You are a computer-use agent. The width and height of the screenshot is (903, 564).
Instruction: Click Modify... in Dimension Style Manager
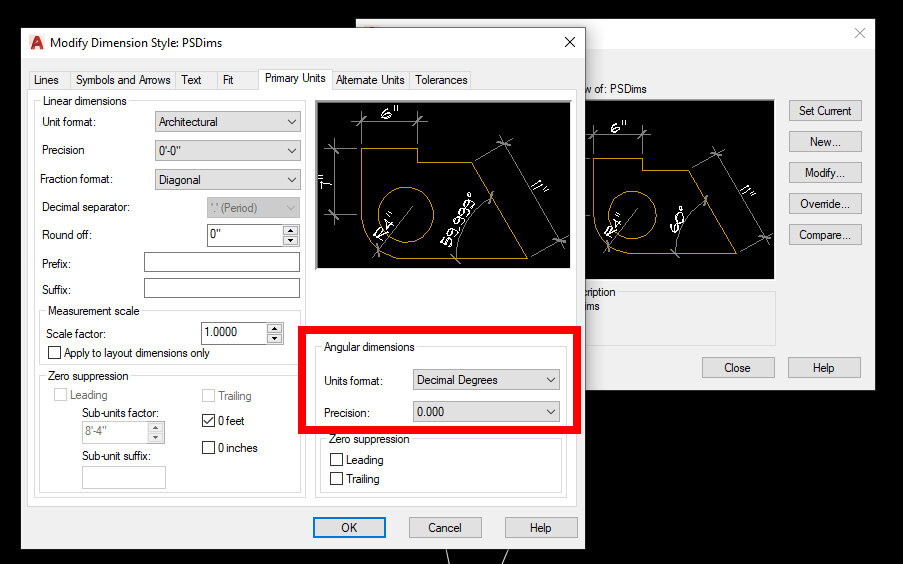(825, 173)
